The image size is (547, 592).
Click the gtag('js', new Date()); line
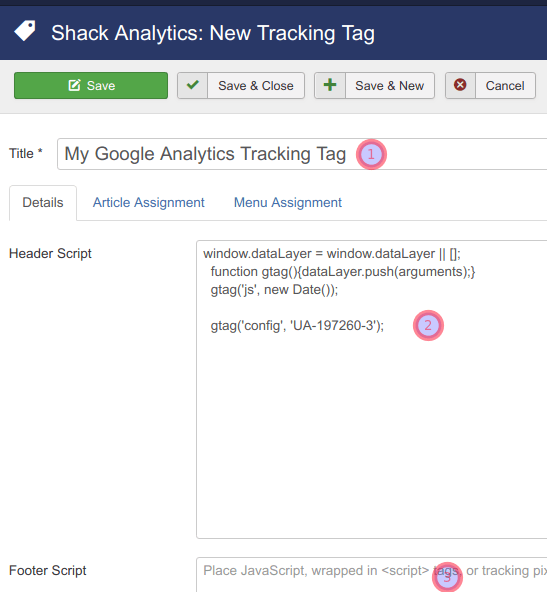[274, 290]
